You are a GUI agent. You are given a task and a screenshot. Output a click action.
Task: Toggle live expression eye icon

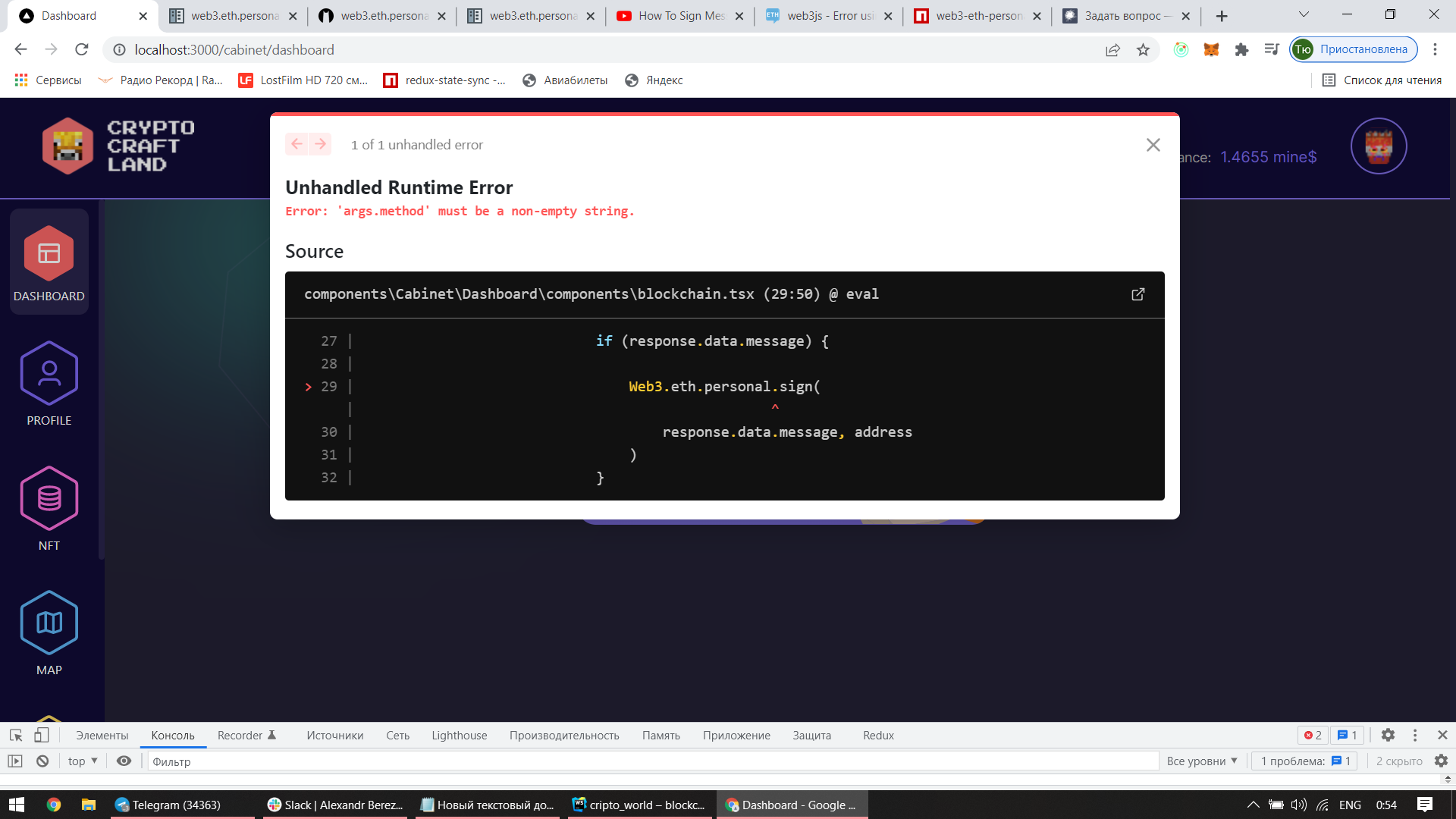(124, 761)
